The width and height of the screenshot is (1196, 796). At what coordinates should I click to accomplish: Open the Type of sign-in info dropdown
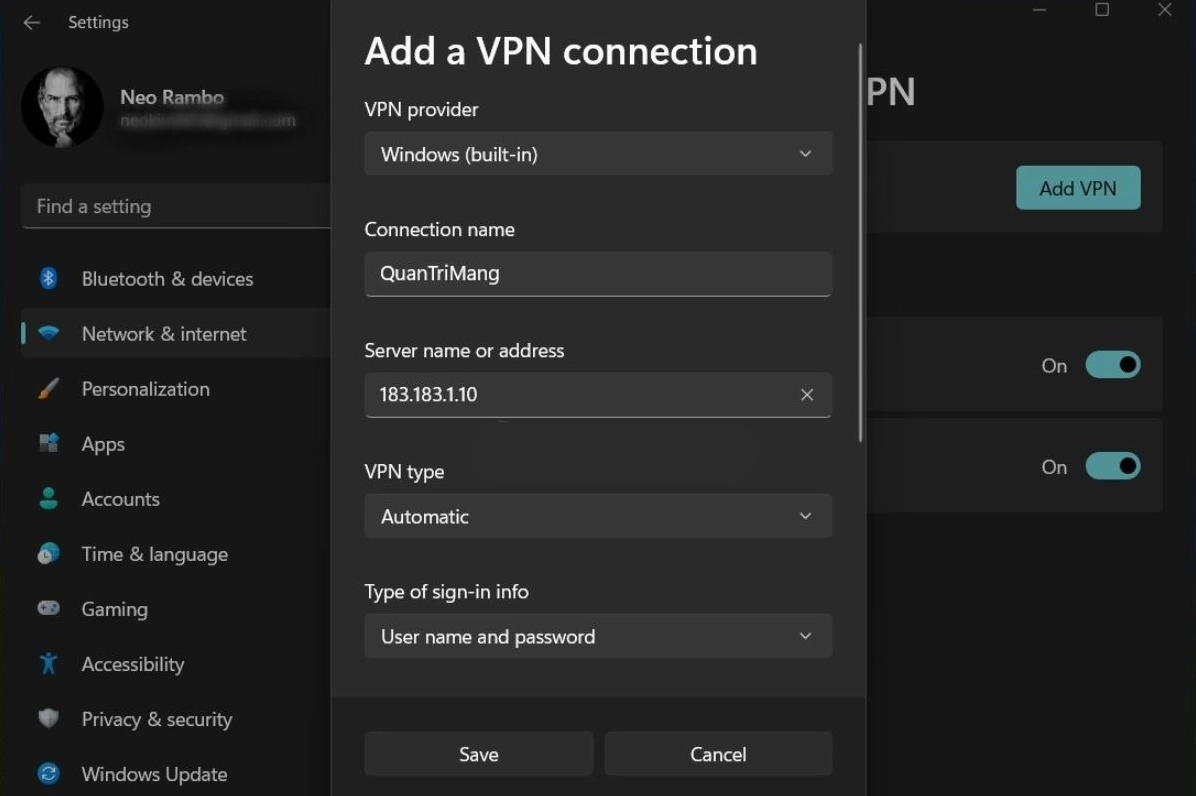click(598, 636)
